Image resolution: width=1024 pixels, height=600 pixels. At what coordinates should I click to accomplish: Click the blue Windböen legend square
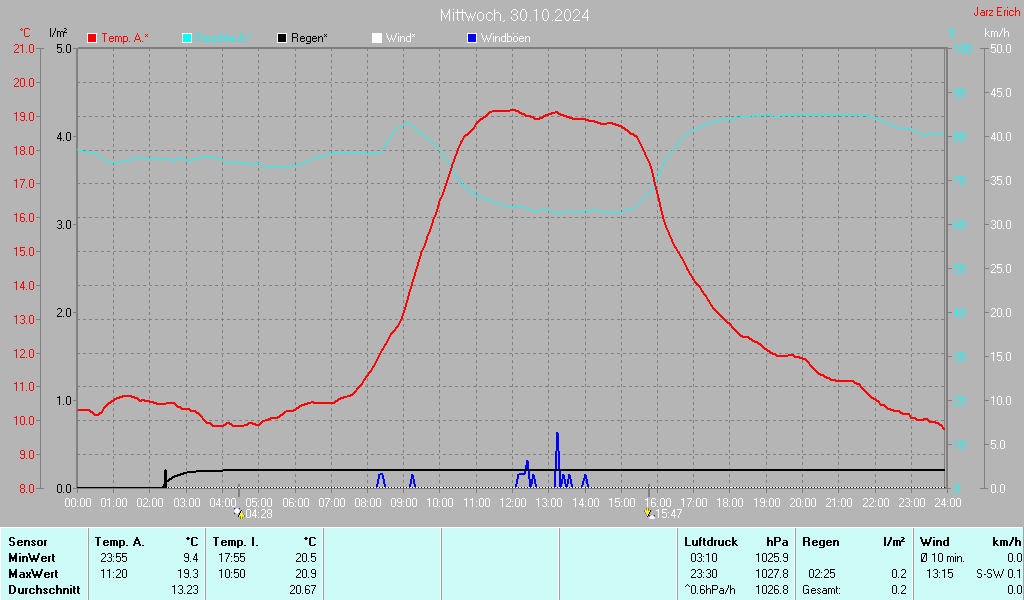pos(472,38)
